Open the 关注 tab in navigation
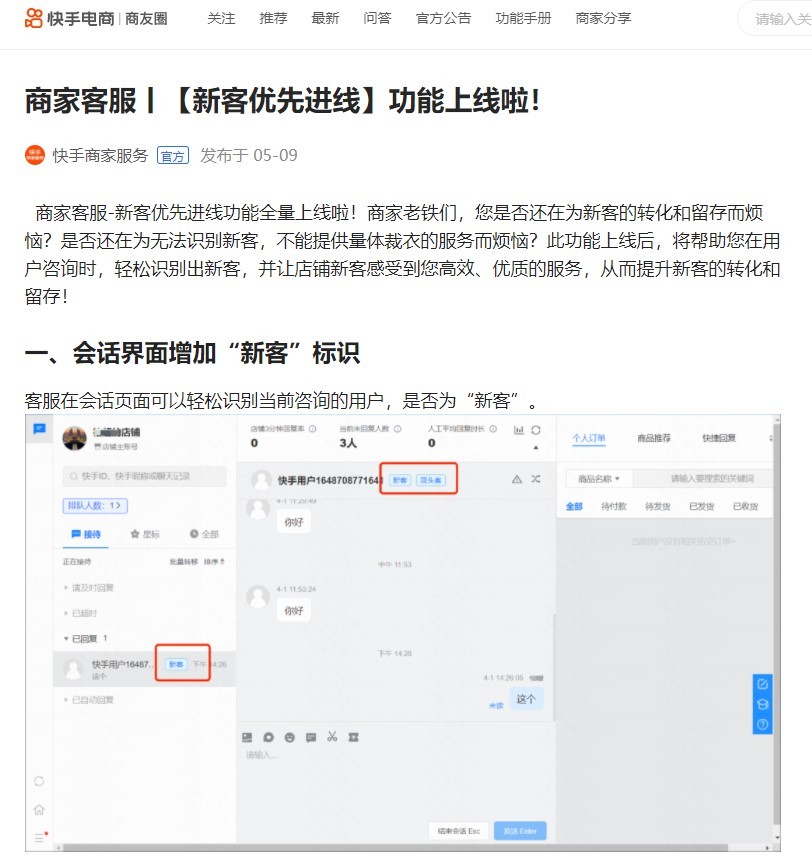 pyautogui.click(x=221, y=19)
